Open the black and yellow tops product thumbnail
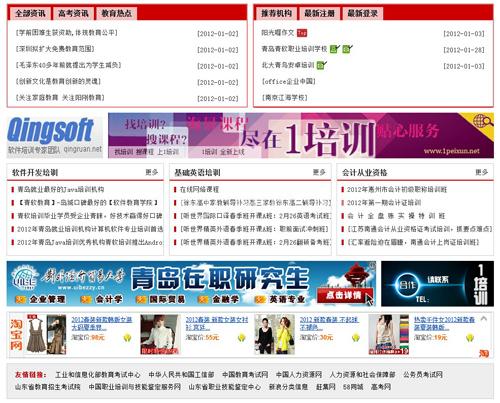This screenshot has height=403, width=500. (274, 334)
